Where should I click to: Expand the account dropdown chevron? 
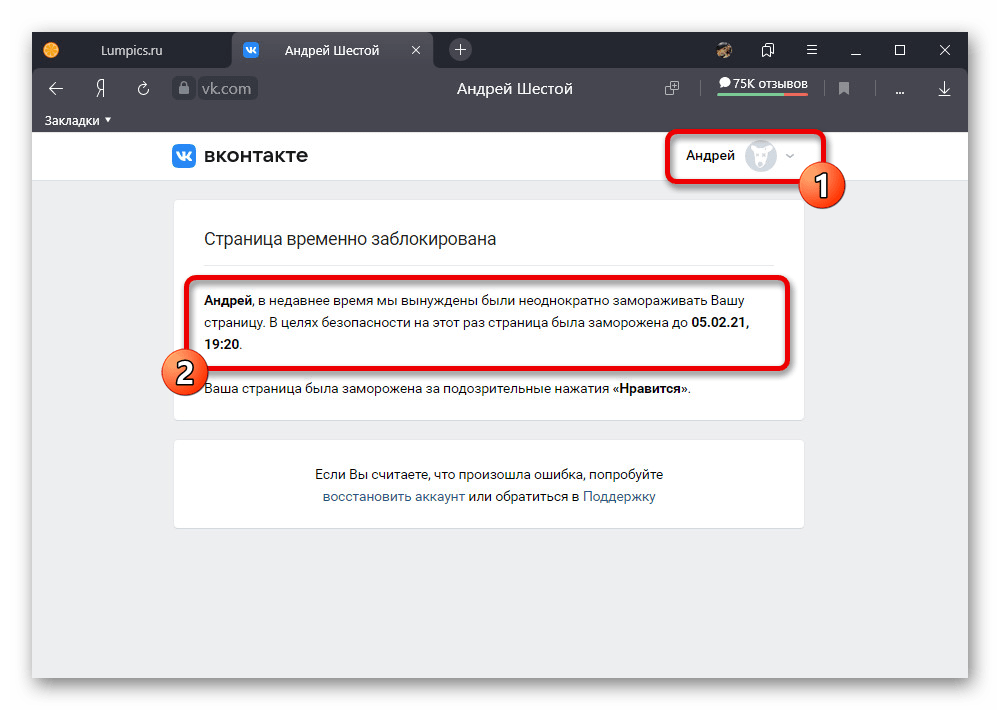pyautogui.click(x=790, y=156)
